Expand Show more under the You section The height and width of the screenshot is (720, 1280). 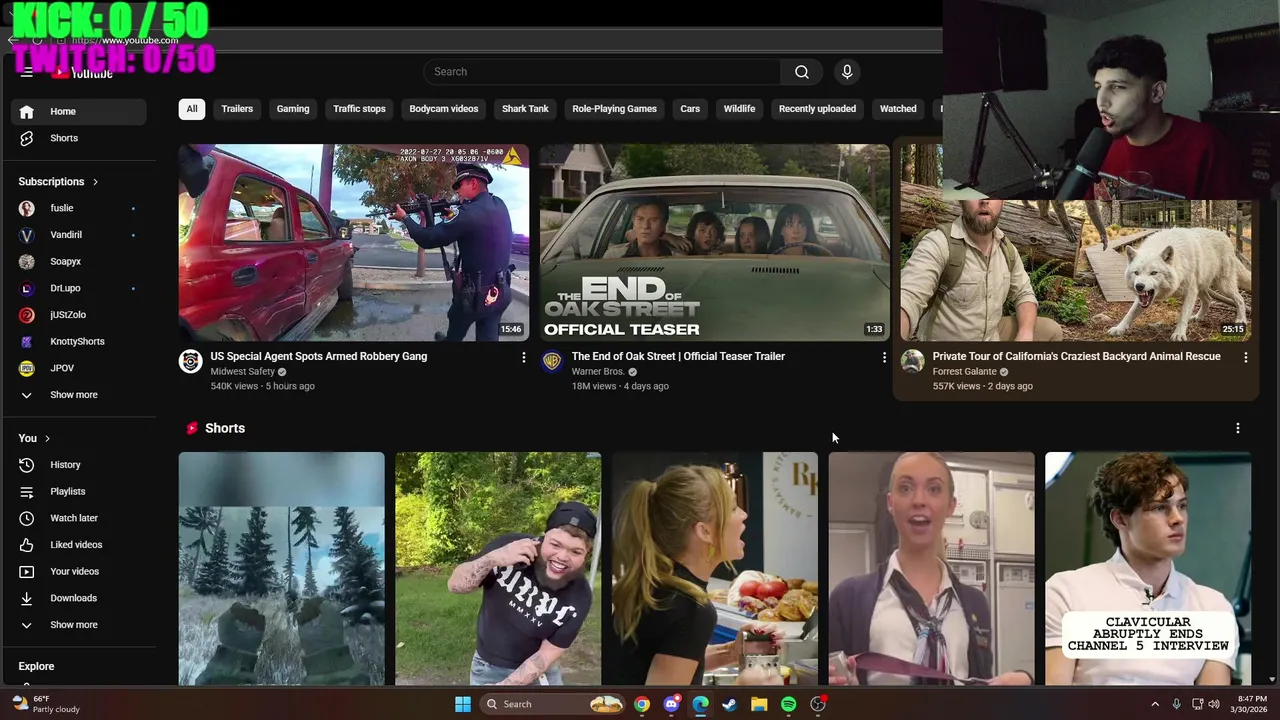pyautogui.click(x=78, y=625)
